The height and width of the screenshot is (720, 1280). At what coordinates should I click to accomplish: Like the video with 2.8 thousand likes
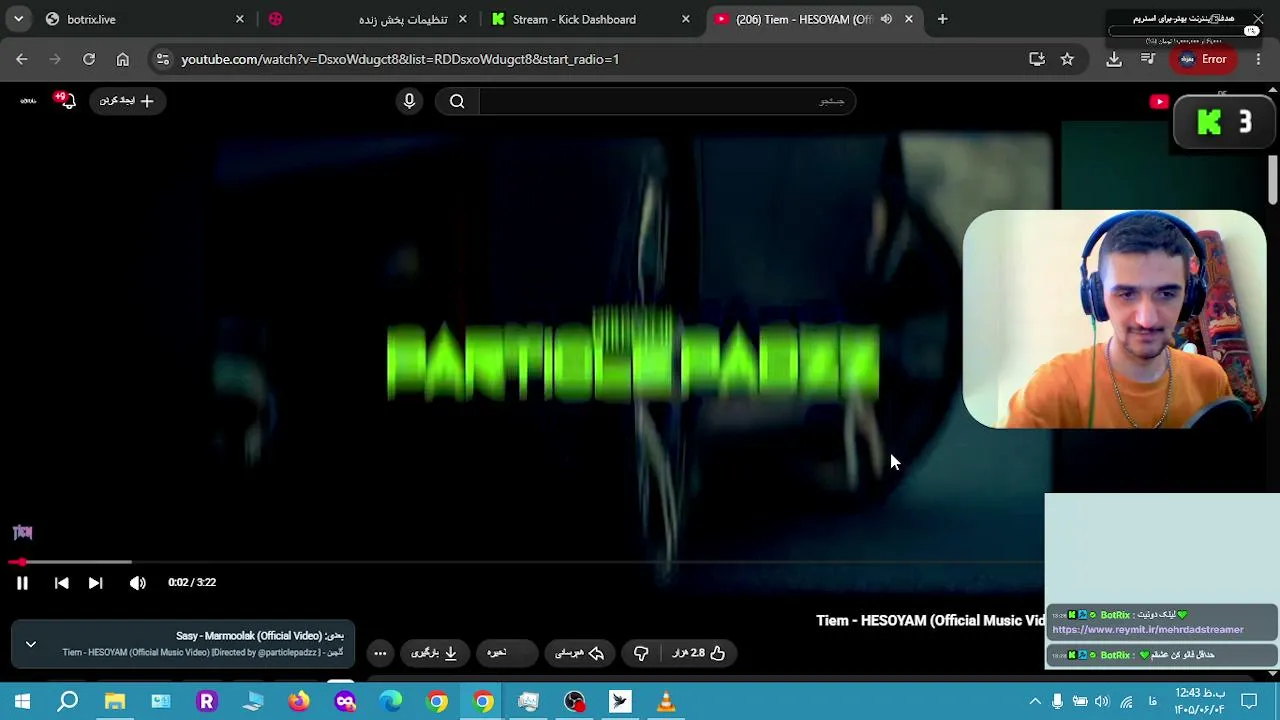click(698, 653)
